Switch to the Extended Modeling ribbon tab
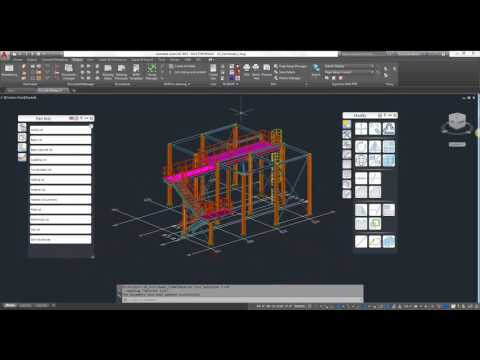 coord(55,60)
